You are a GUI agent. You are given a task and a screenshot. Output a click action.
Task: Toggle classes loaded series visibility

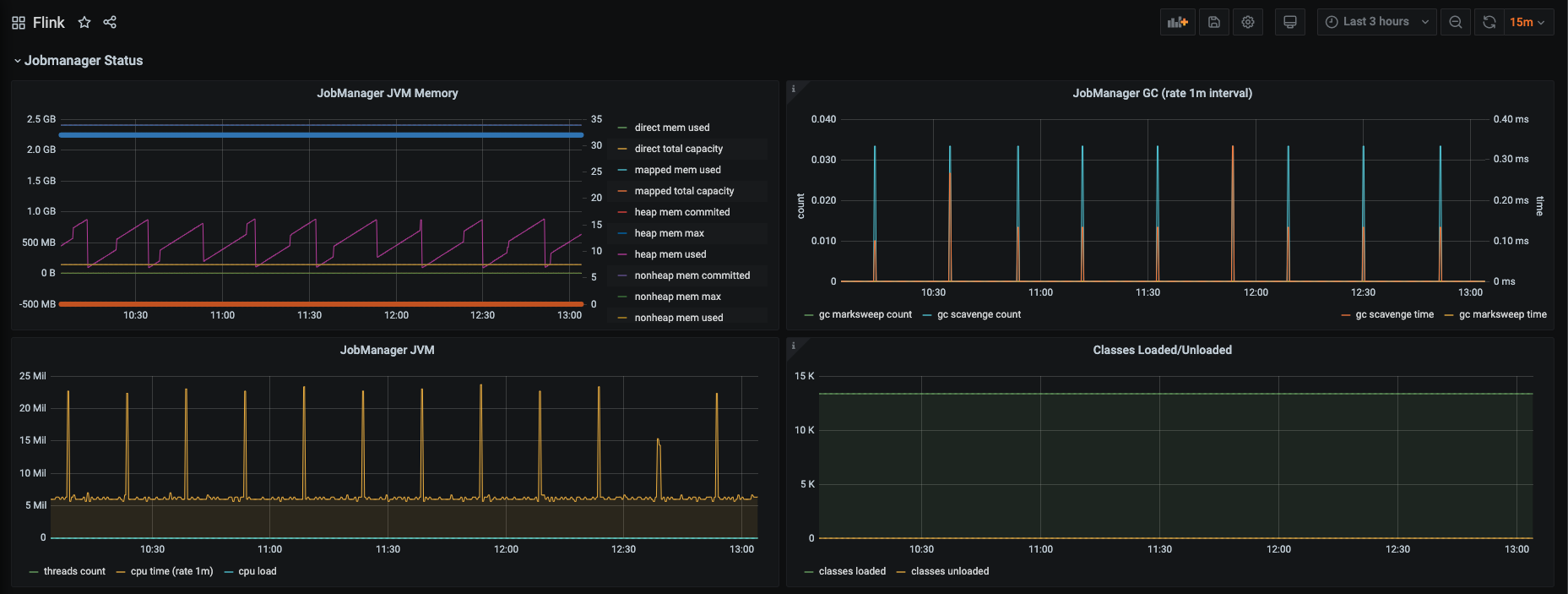[x=852, y=571]
